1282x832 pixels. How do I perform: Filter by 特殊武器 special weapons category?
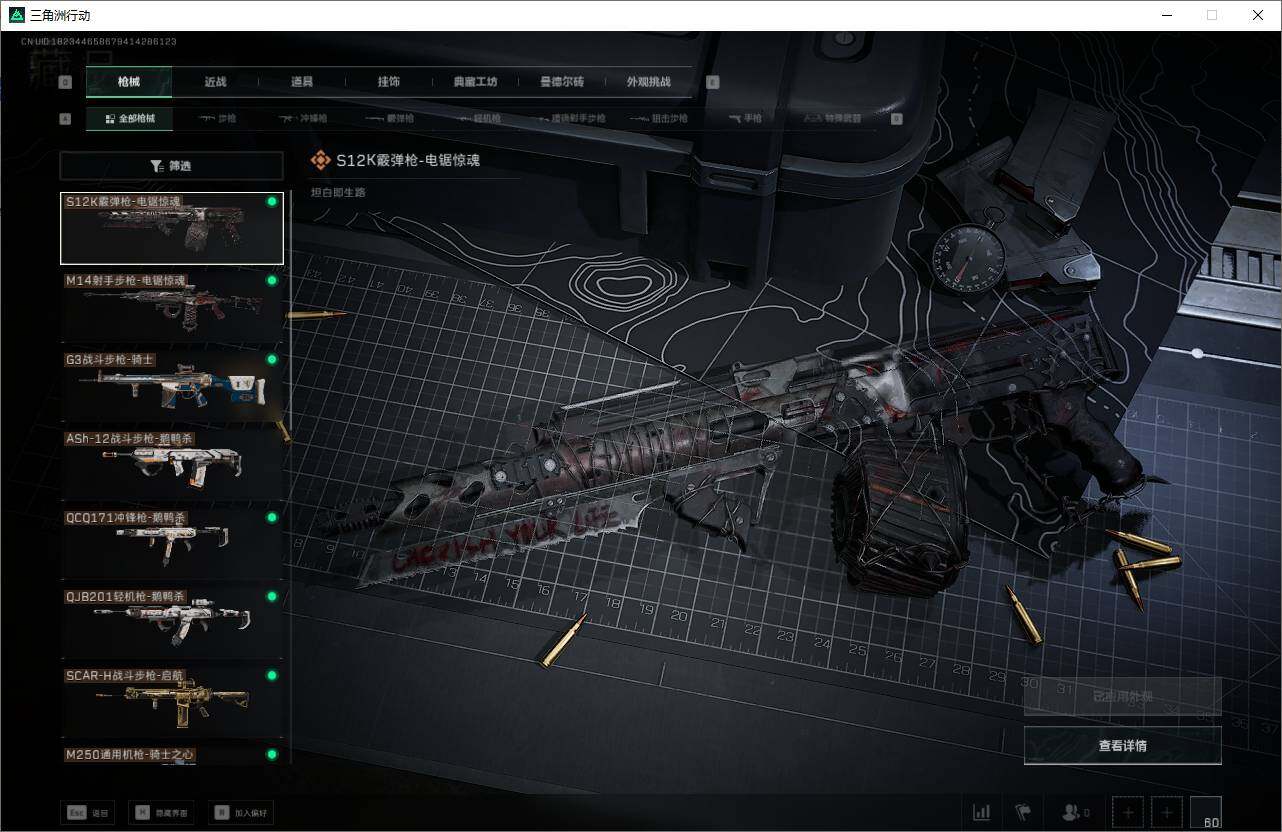(833, 118)
